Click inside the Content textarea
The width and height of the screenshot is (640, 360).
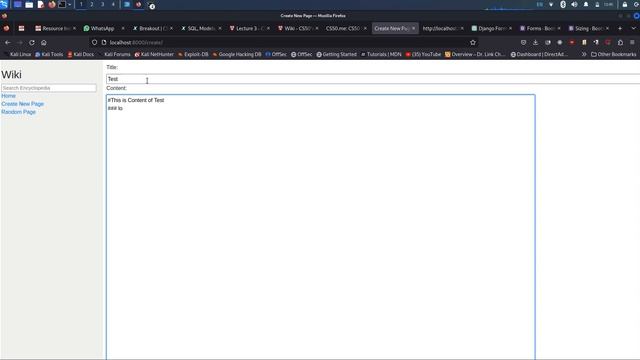click(x=321, y=227)
